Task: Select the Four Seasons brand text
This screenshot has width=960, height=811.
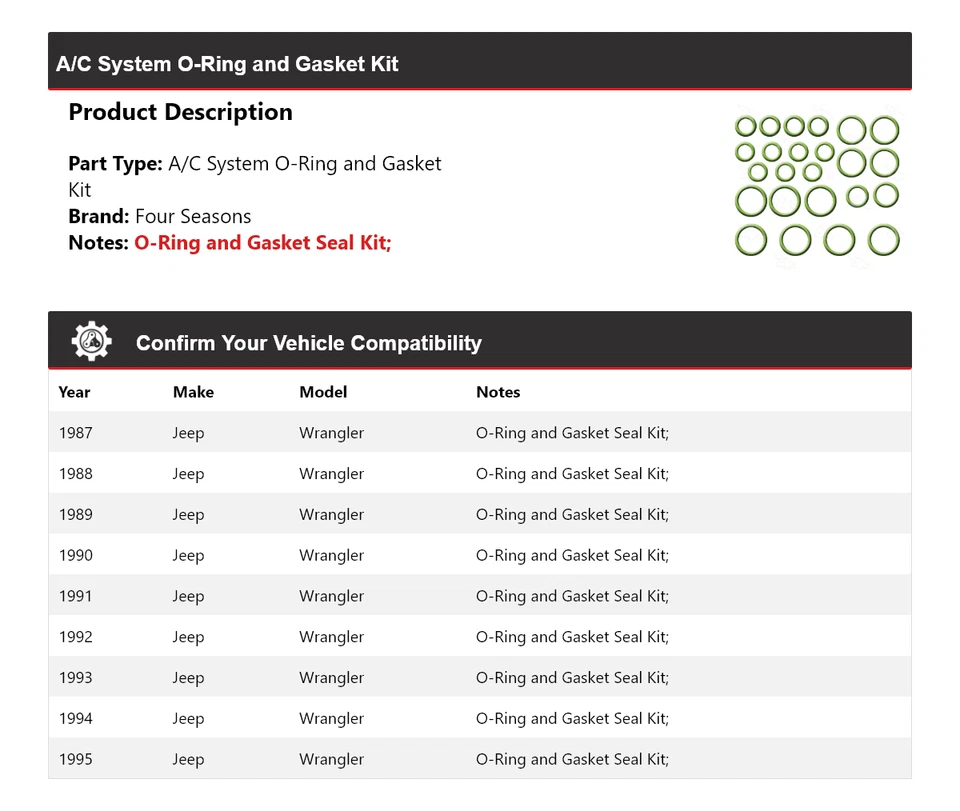Action: [x=193, y=217]
